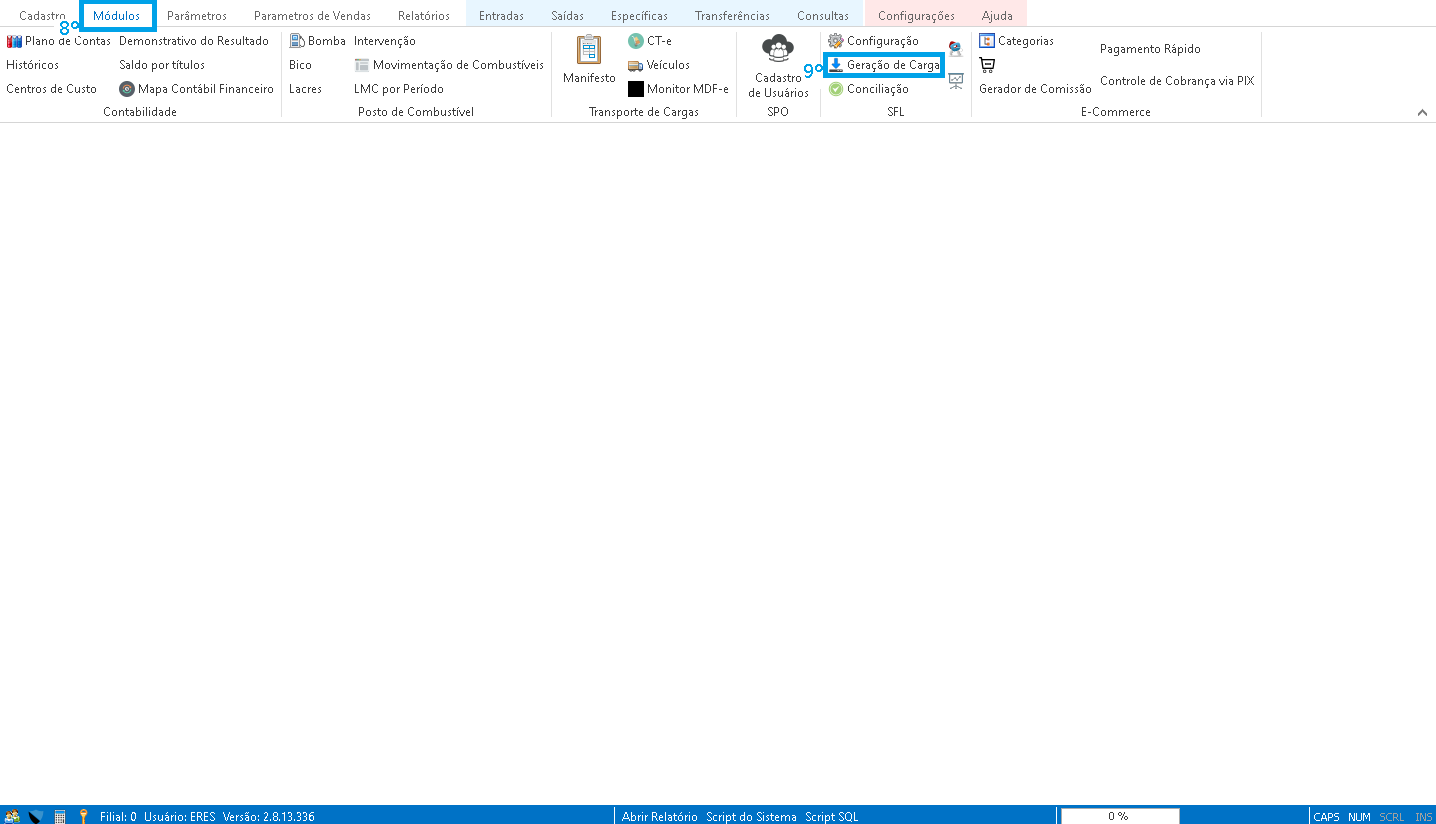Open Pagamento Rápido
Image resolution: width=1436 pixels, height=824 pixels.
click(1150, 49)
